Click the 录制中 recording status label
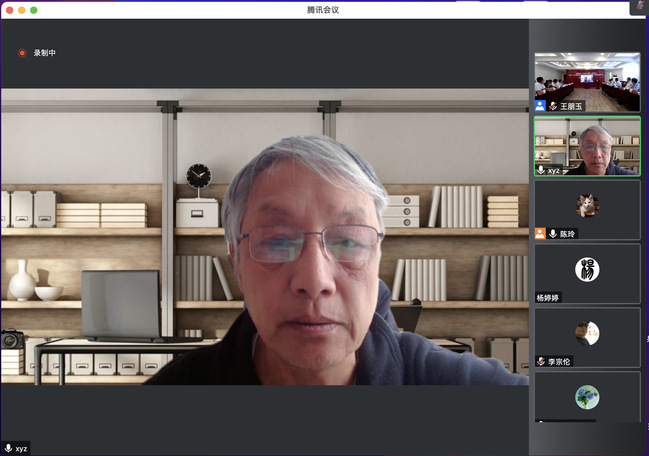This screenshot has width=649, height=456. 45,53
